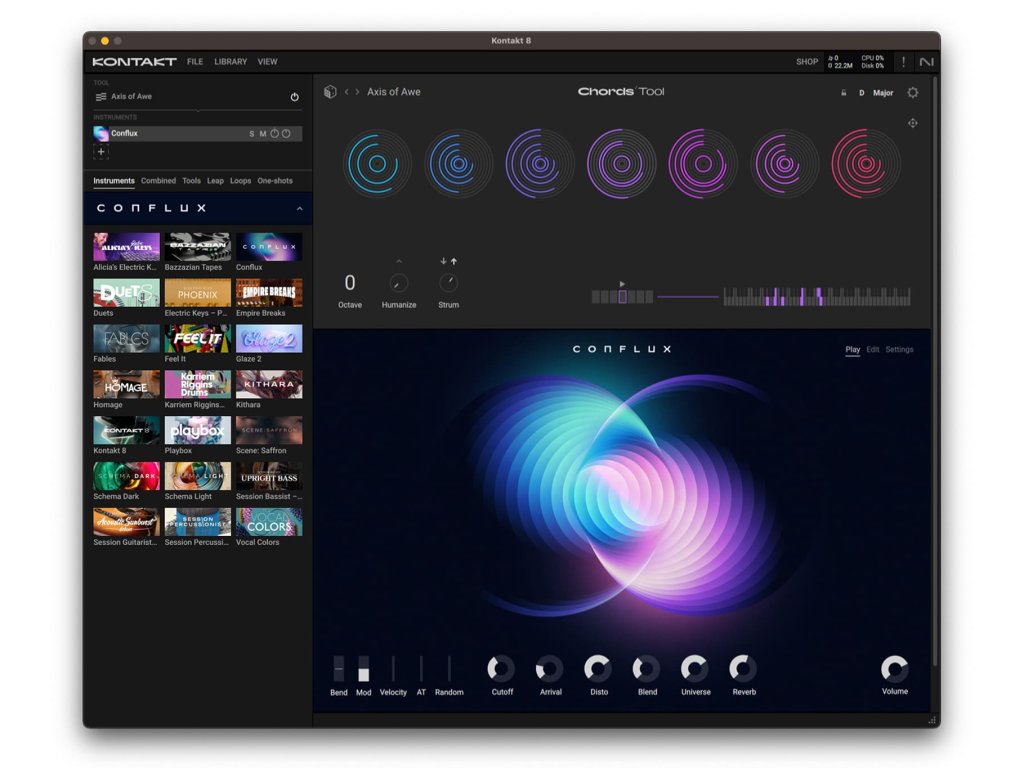The width and height of the screenshot is (1024, 768).
Task: Click the Strum down arrow
Action: pos(443,261)
